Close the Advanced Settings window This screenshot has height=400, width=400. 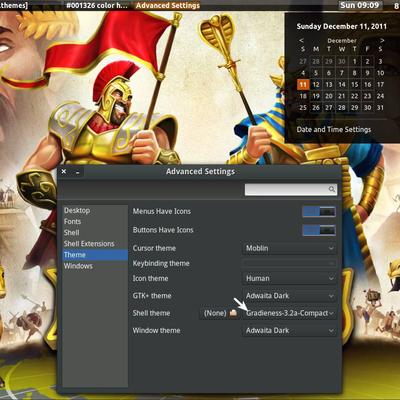(64, 171)
